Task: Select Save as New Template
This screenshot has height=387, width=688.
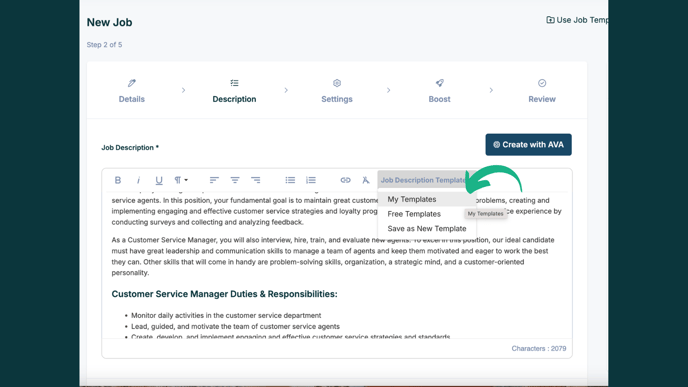Action: click(426, 229)
